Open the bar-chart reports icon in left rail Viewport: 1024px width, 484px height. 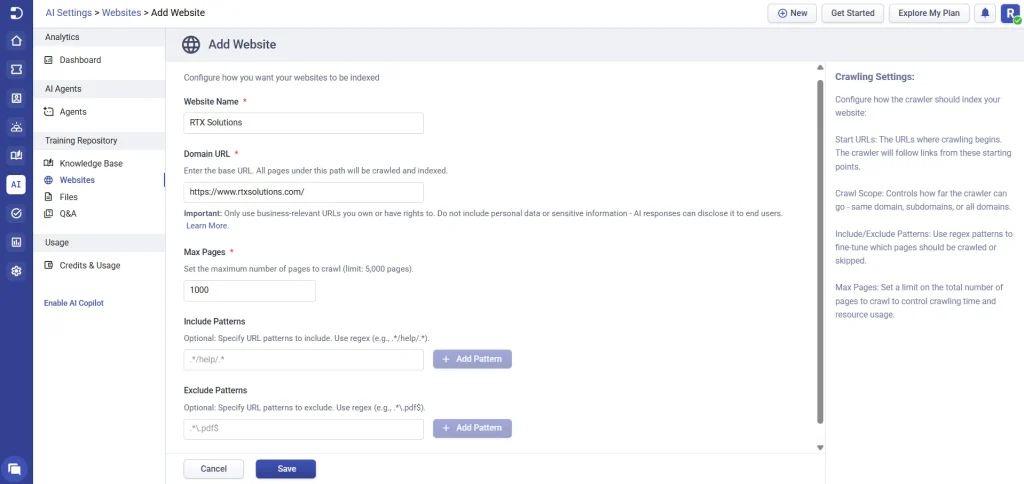16,242
